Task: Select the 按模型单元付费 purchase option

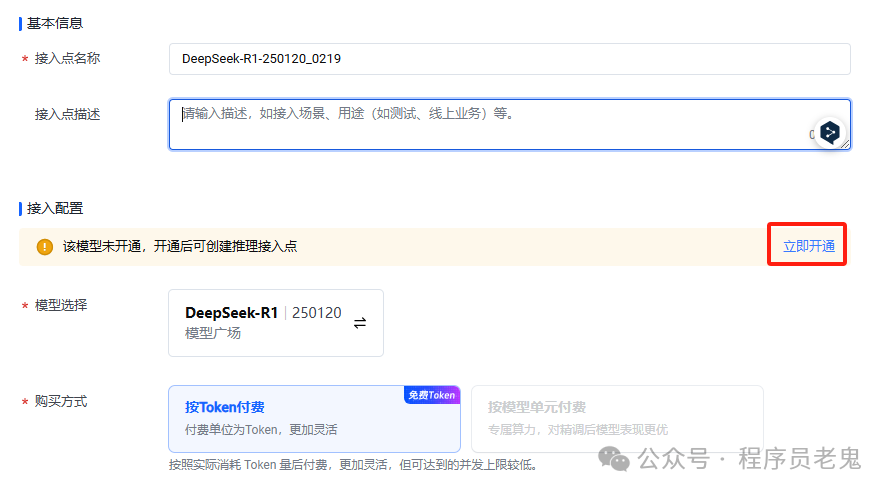Action: point(617,419)
